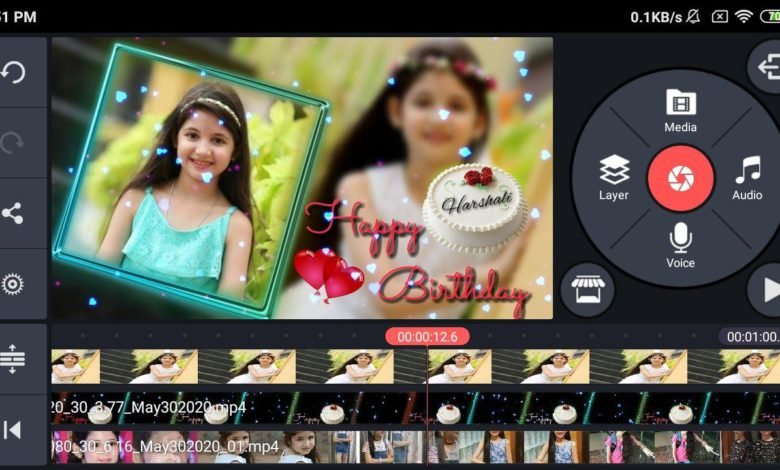Open the Asset Store icon
The width and height of the screenshot is (780, 470).
(x=587, y=290)
